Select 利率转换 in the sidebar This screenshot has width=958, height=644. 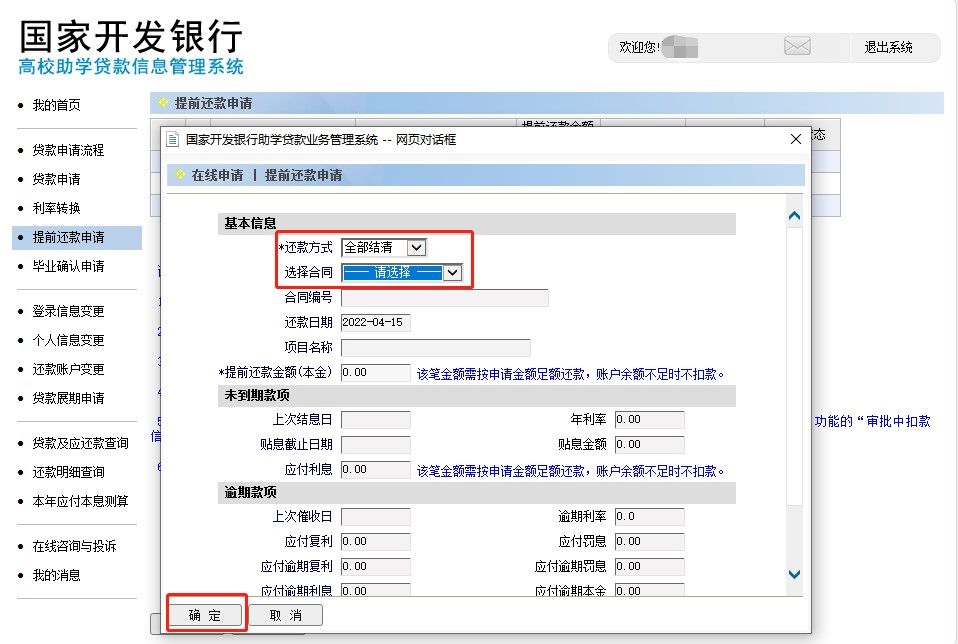pyautogui.click(x=56, y=208)
